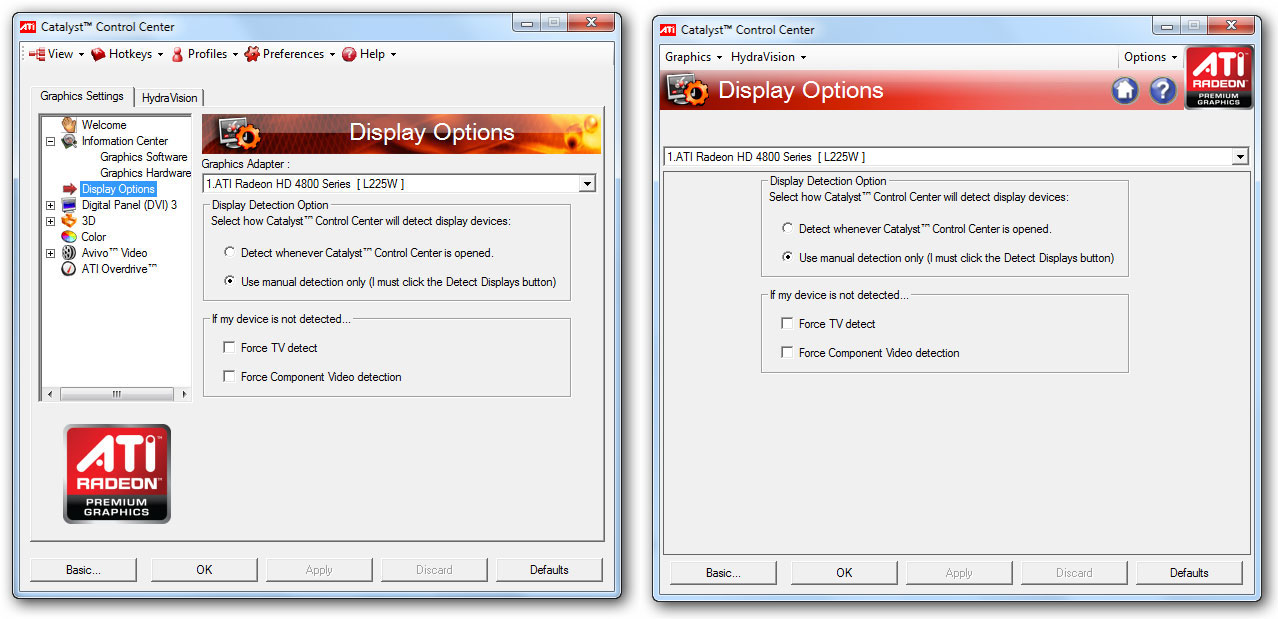Click the View menu icon in left window
Viewport: 1278px width, 619px height.
point(37,54)
